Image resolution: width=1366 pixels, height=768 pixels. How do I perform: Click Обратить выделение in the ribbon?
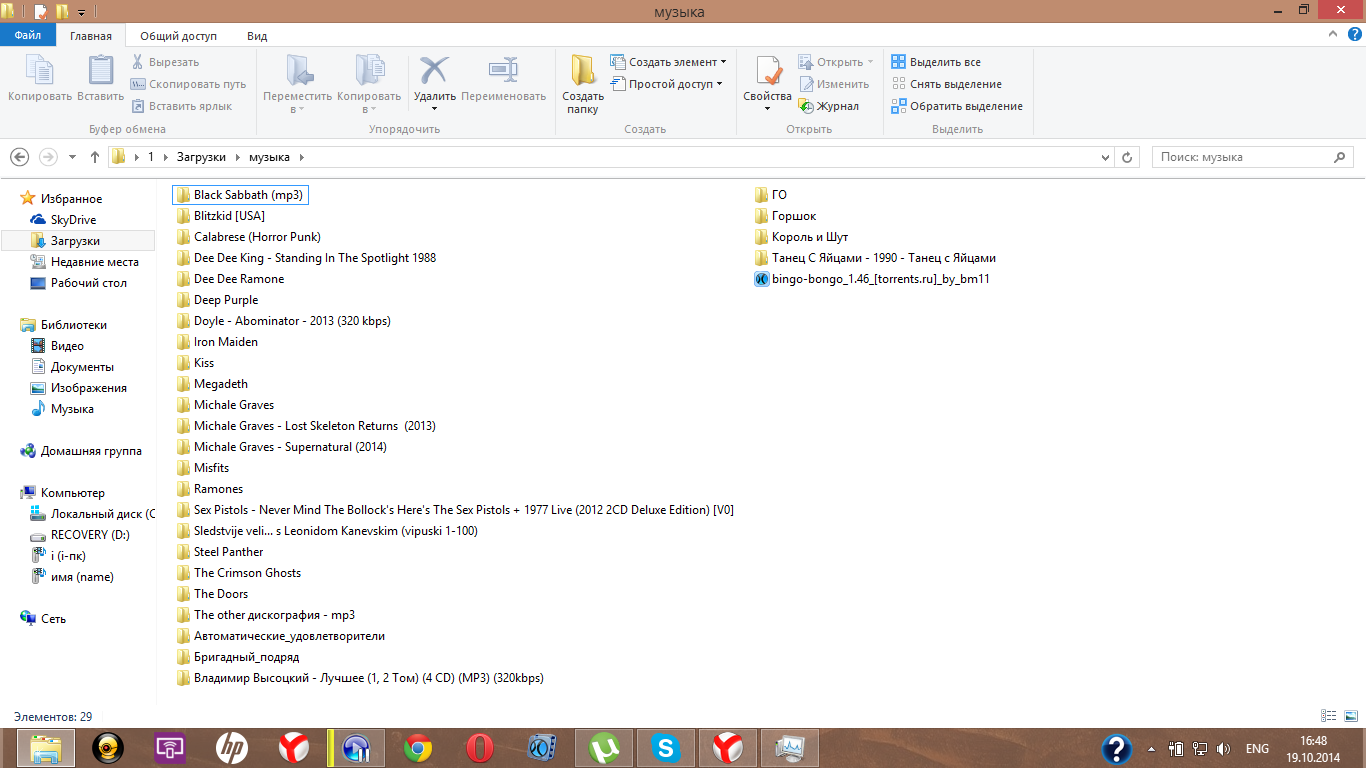coord(957,106)
